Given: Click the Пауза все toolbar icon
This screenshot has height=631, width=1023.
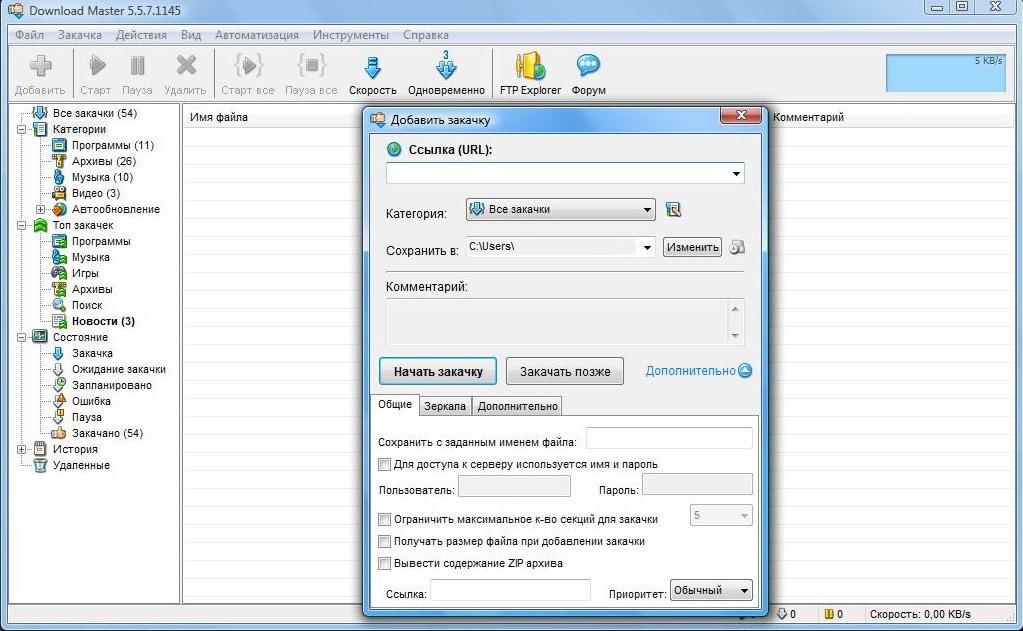Looking at the screenshot, I should click(311, 65).
